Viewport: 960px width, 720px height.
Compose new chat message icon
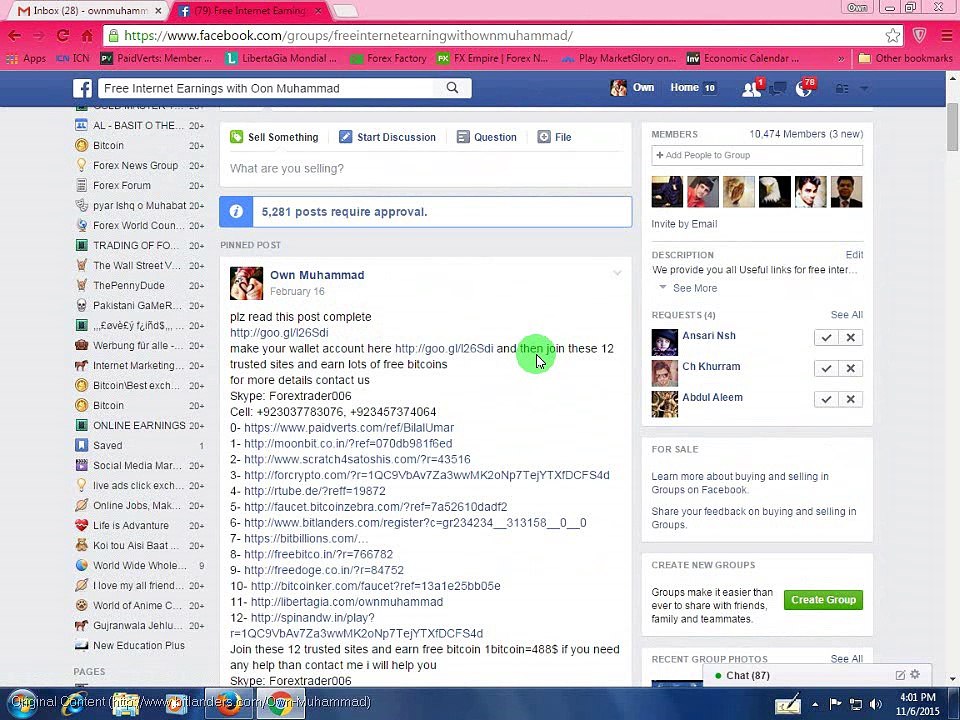pyautogui.click(x=900, y=675)
